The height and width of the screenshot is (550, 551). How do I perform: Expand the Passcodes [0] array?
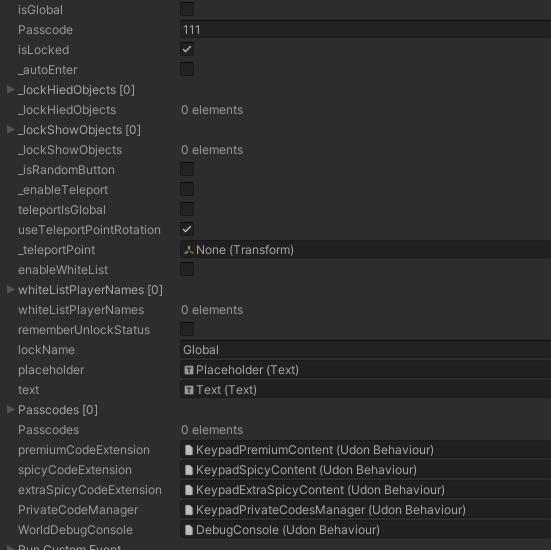click(x=11, y=409)
